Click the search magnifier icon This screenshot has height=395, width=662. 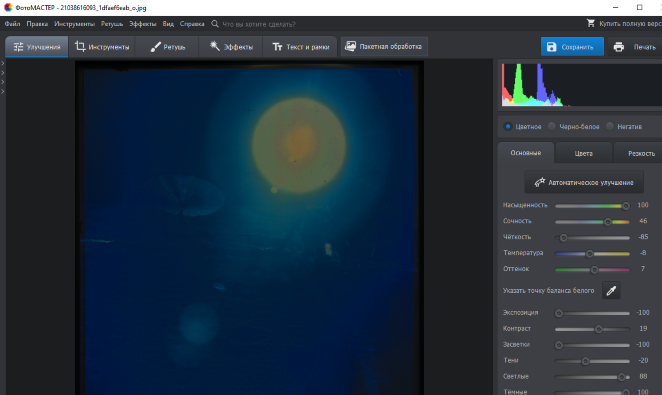tap(215, 24)
